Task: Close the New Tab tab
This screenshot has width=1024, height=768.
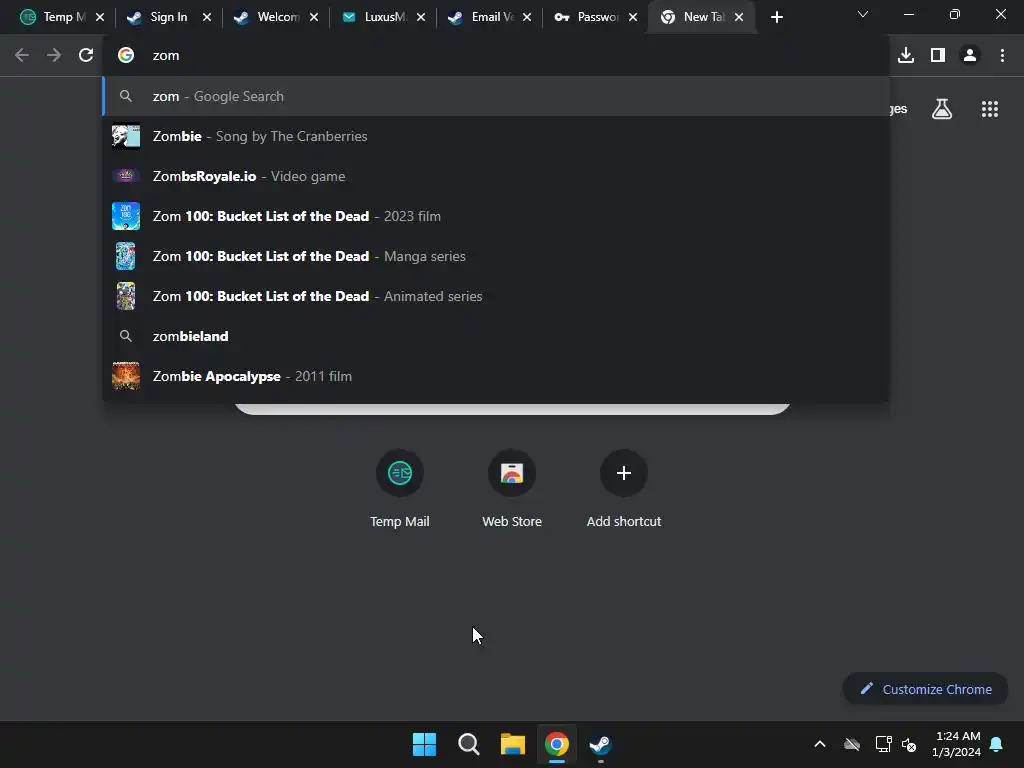Action: (739, 17)
